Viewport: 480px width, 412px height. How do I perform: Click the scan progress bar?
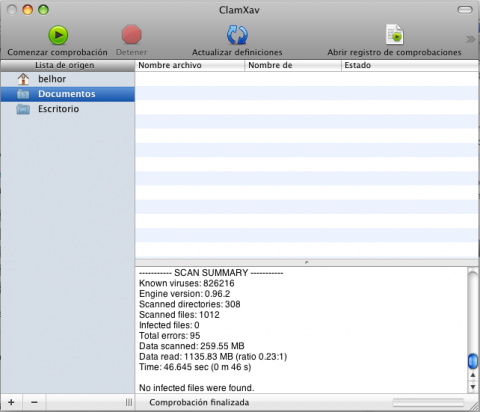[x=428, y=403]
